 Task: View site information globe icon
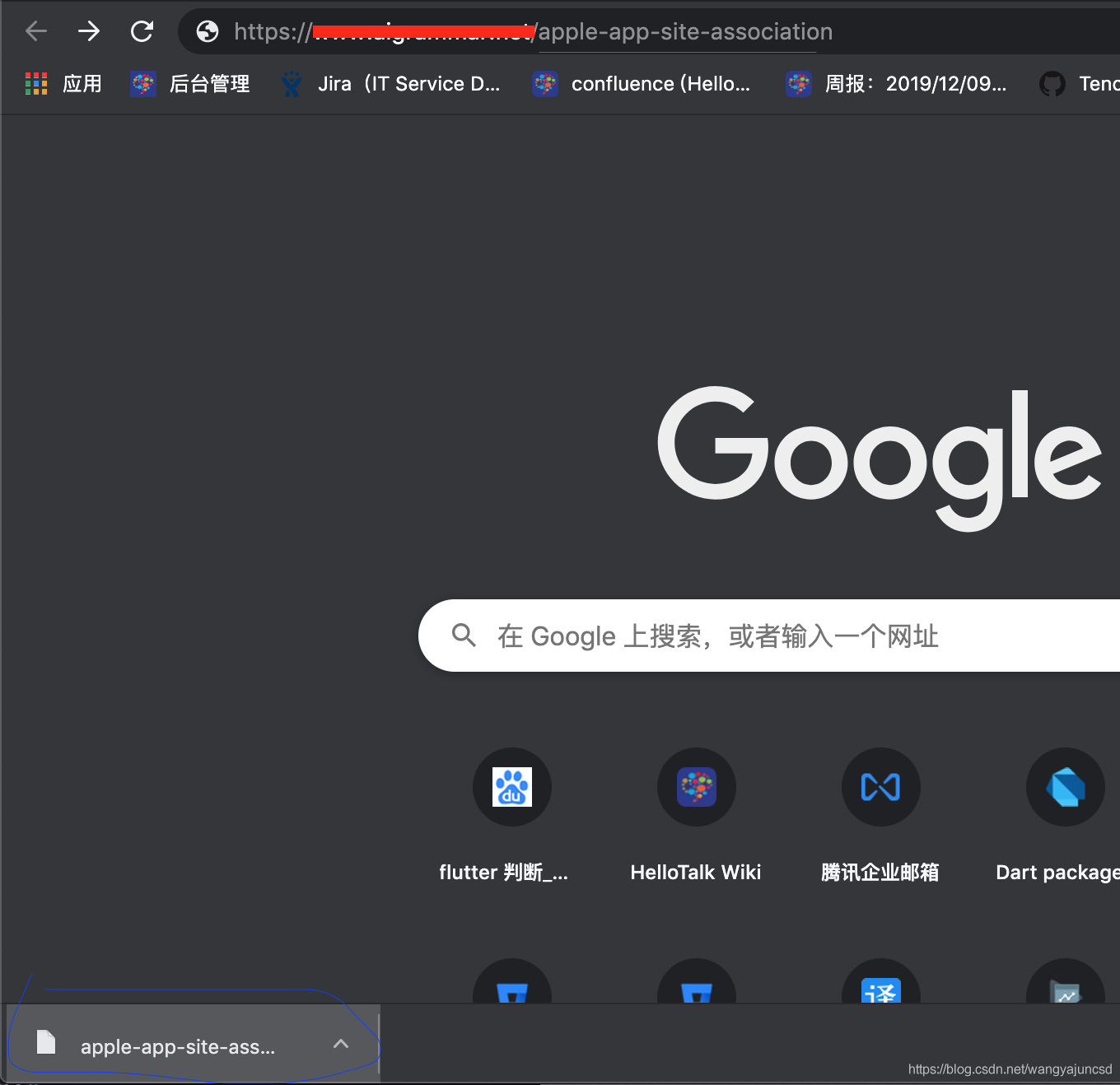click(x=208, y=31)
